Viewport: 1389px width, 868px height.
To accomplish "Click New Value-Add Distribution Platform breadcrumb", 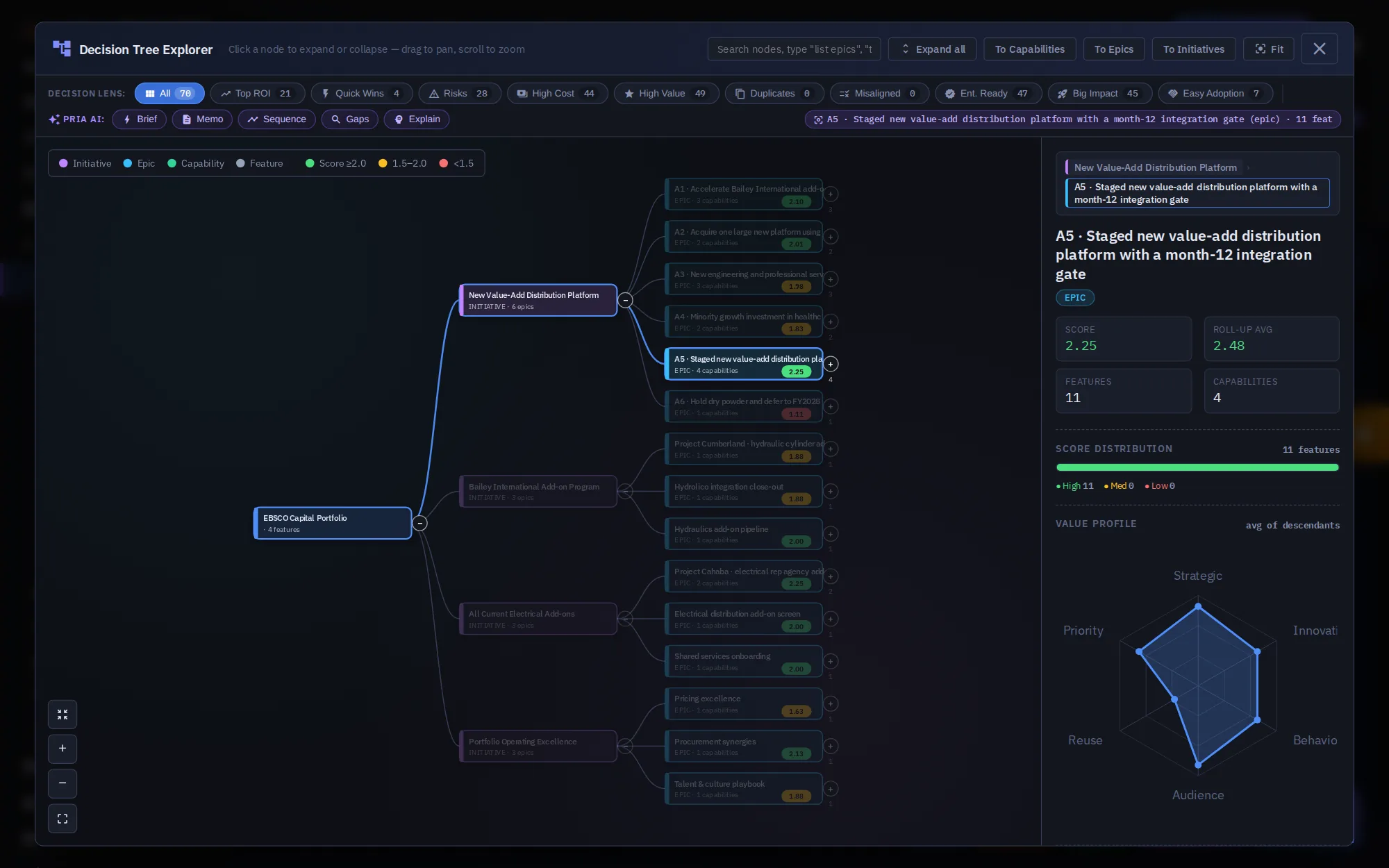I will [x=1155, y=167].
